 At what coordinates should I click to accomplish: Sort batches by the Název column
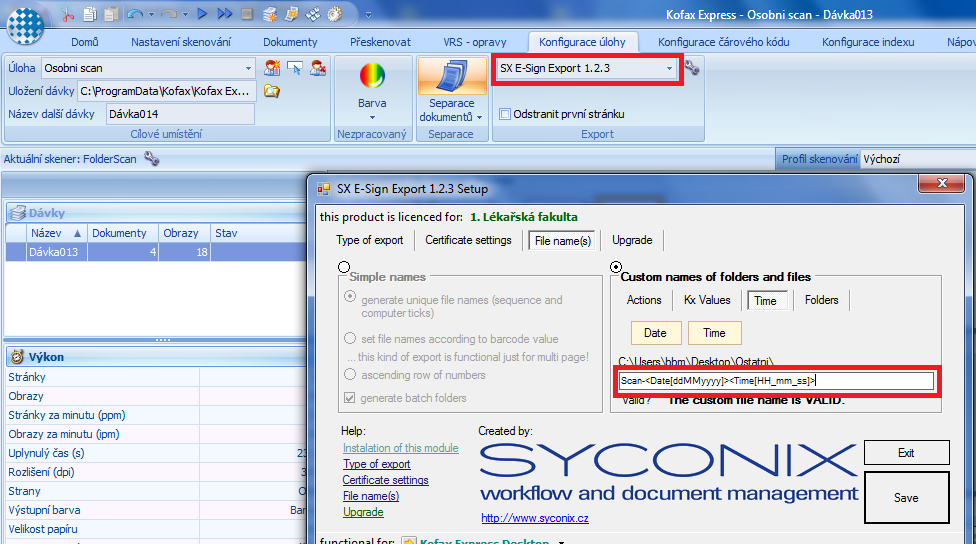(x=56, y=233)
